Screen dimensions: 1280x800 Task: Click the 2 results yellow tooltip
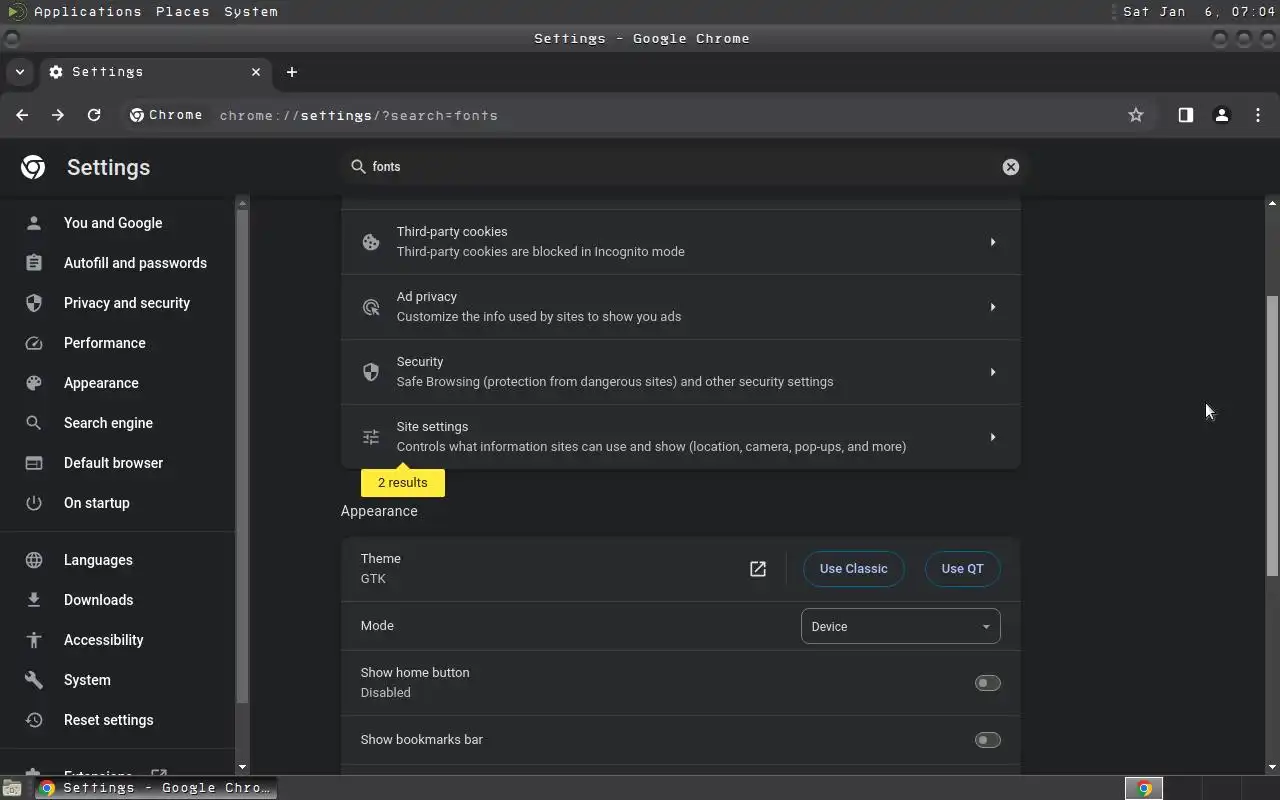403,482
